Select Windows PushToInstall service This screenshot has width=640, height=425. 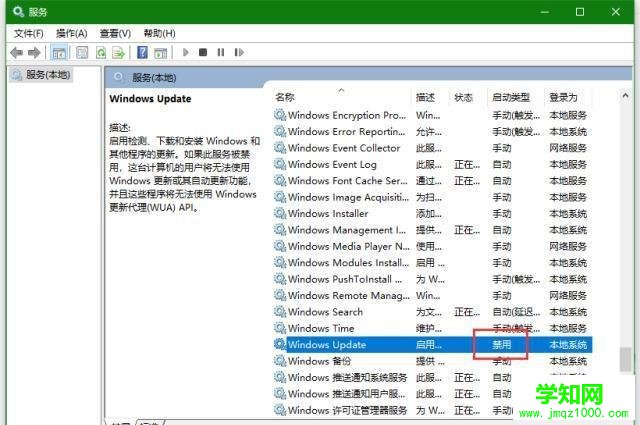tap(345, 279)
